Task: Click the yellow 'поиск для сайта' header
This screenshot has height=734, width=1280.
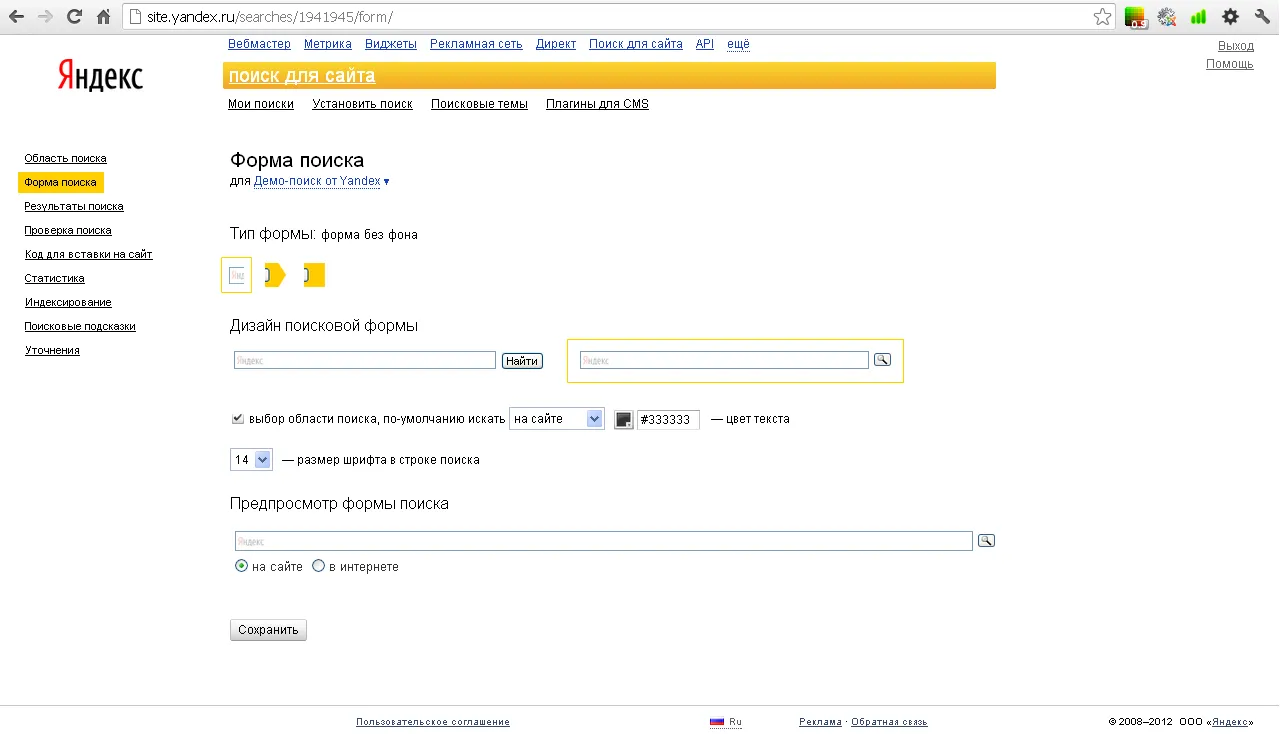Action: (302, 76)
